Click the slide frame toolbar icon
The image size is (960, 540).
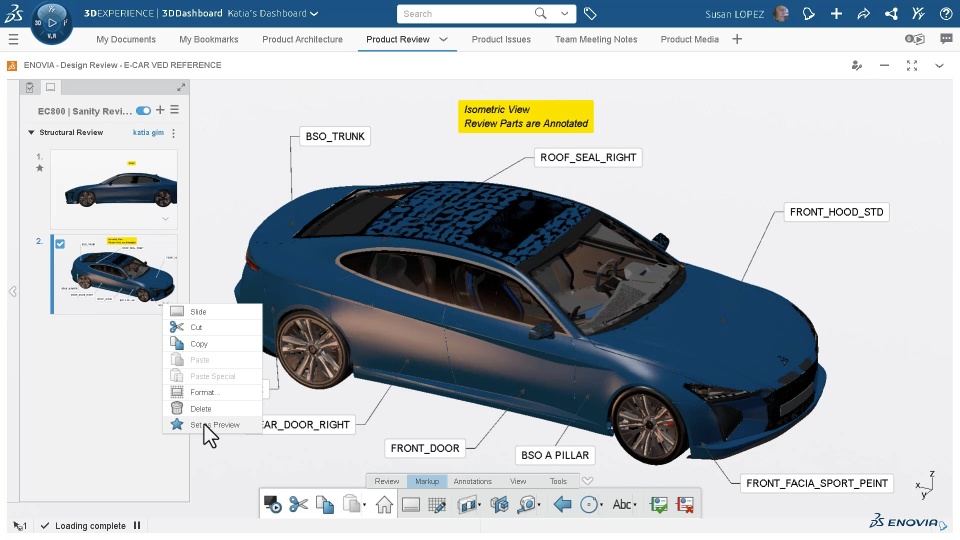(411, 504)
